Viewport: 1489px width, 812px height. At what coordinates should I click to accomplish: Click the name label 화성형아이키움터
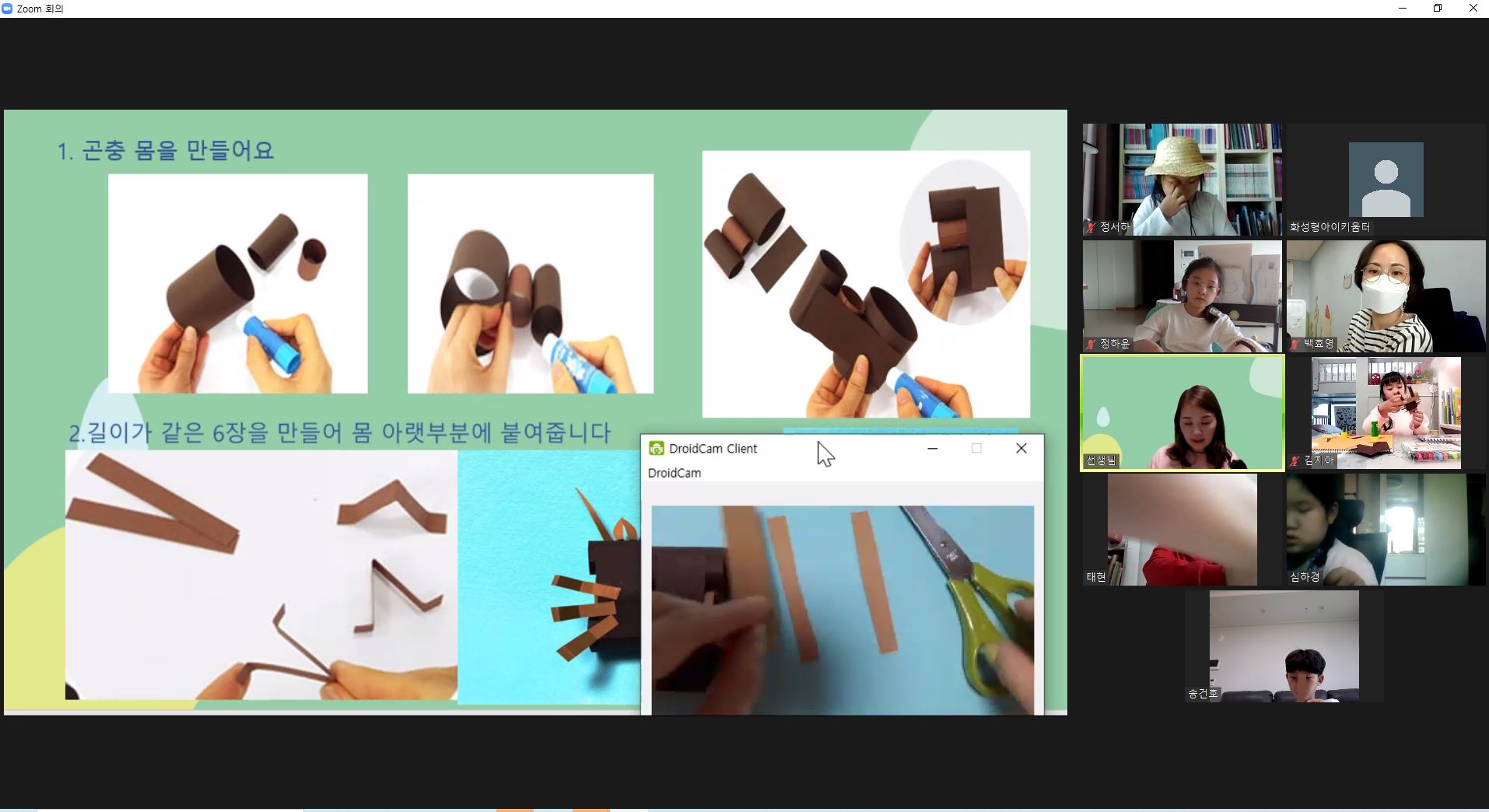point(1330,227)
